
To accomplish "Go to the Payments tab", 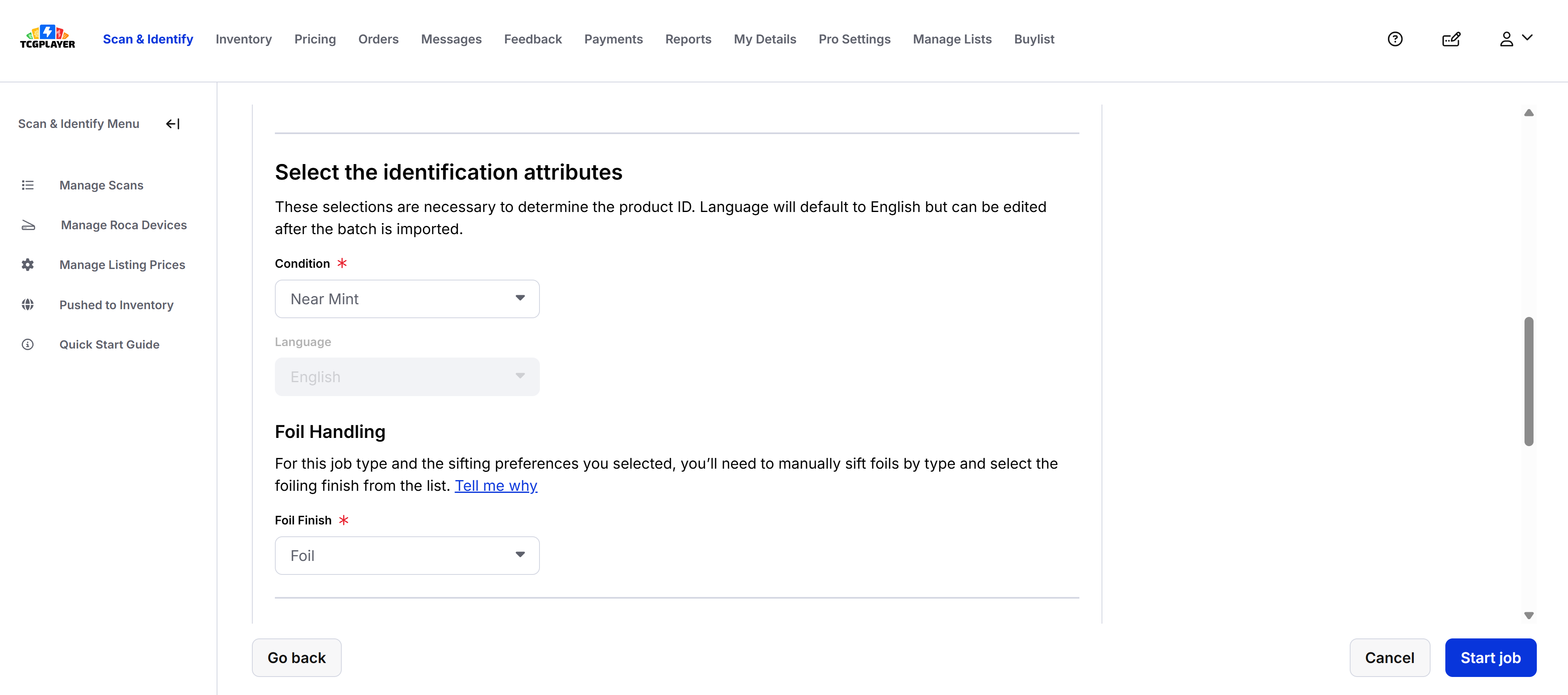I will point(613,39).
